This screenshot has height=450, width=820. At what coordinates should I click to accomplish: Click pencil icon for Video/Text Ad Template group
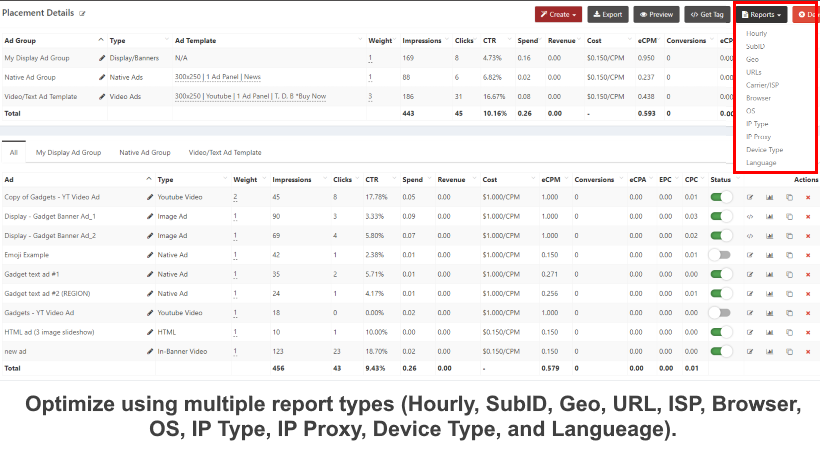click(x=101, y=97)
